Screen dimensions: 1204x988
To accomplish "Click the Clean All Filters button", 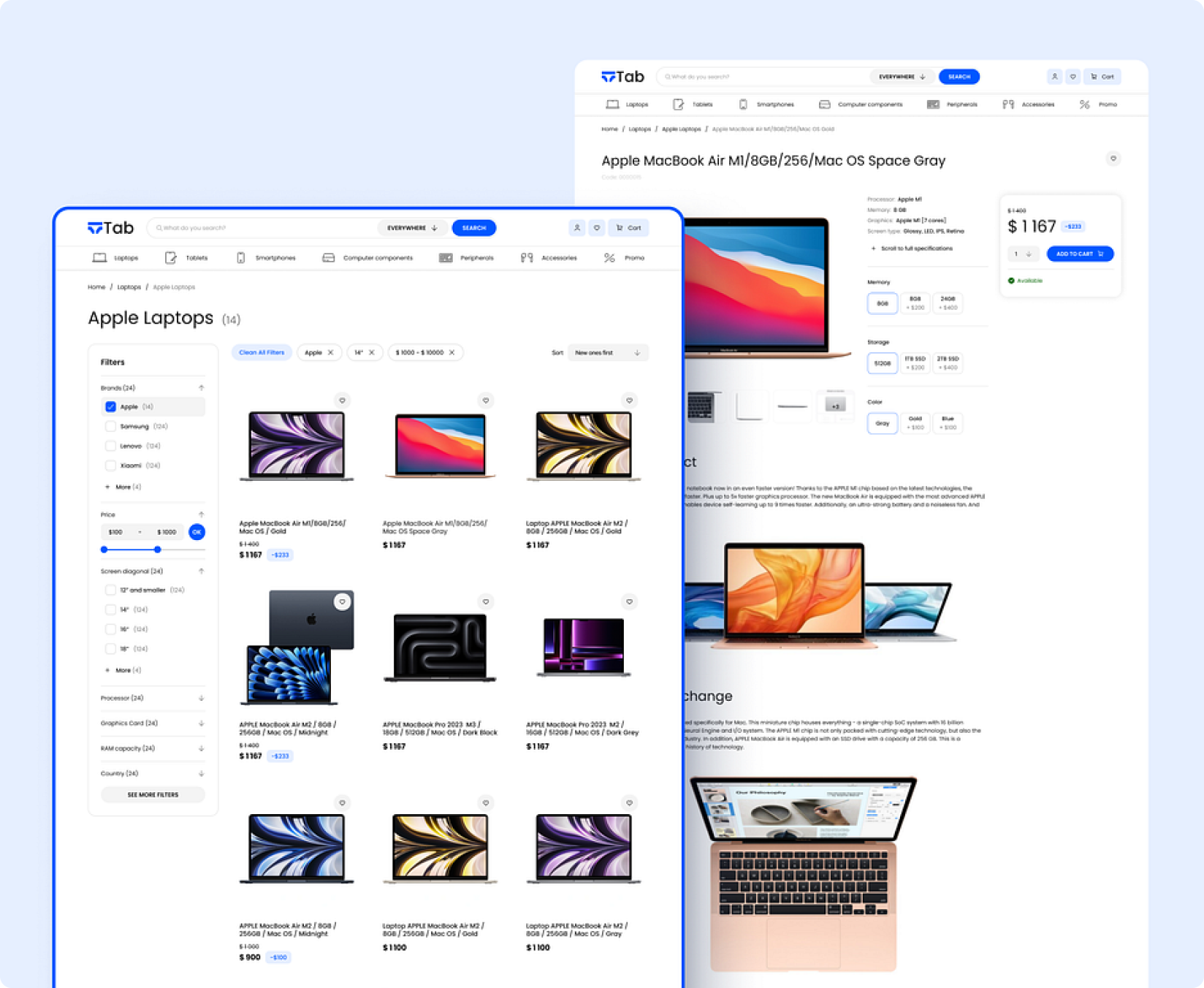I will 262,353.
